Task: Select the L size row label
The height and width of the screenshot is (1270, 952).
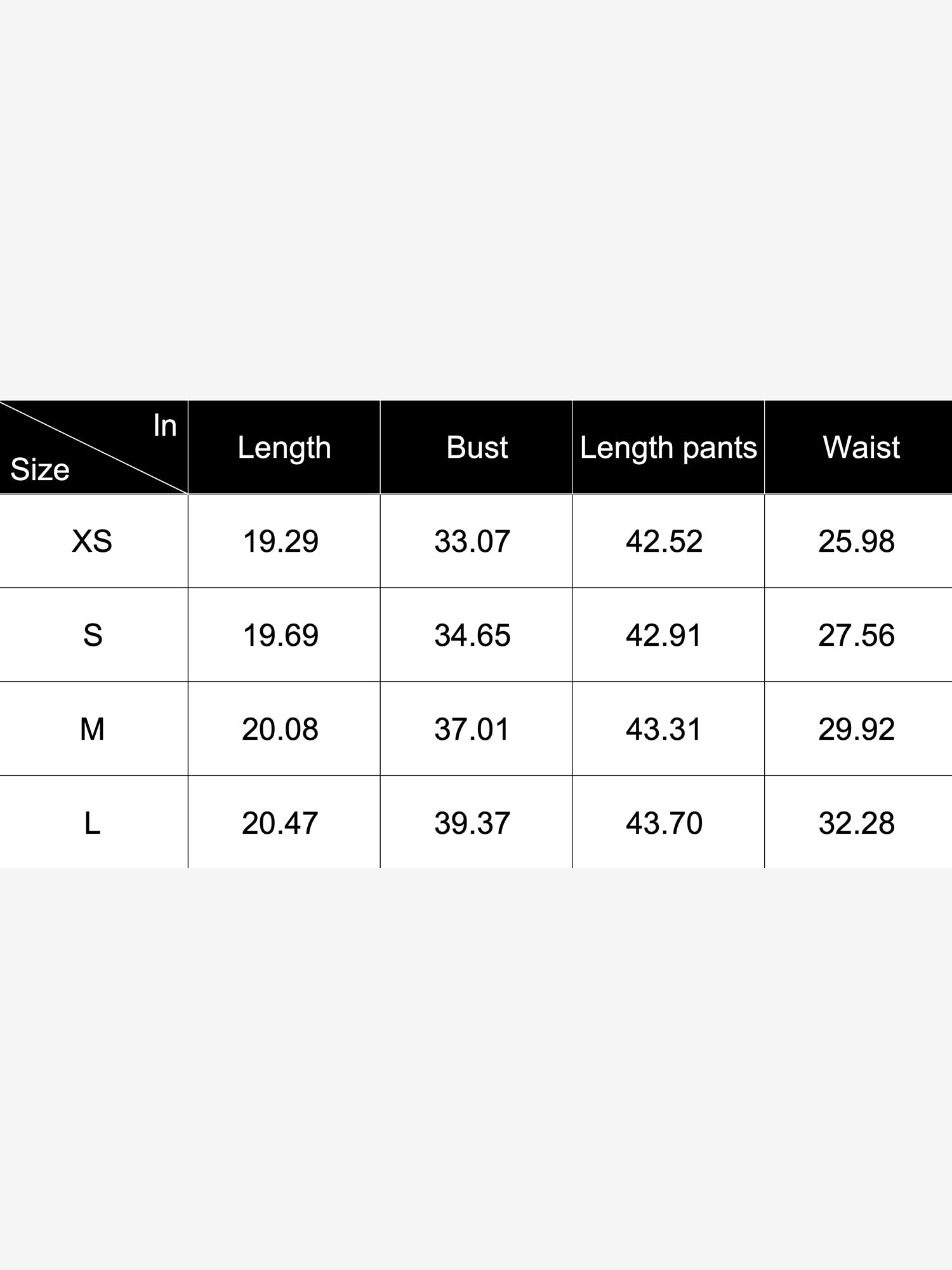Action: 92,823
